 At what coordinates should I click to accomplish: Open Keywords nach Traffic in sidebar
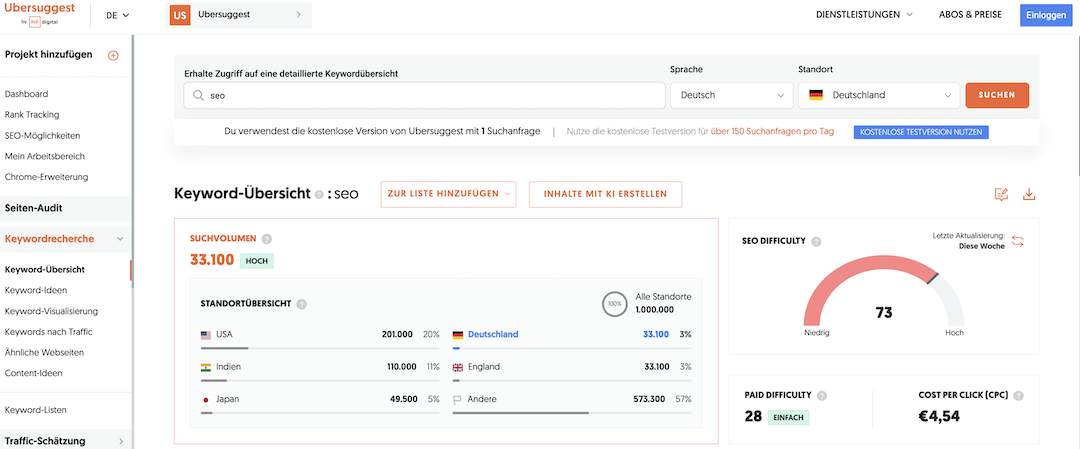coord(48,332)
